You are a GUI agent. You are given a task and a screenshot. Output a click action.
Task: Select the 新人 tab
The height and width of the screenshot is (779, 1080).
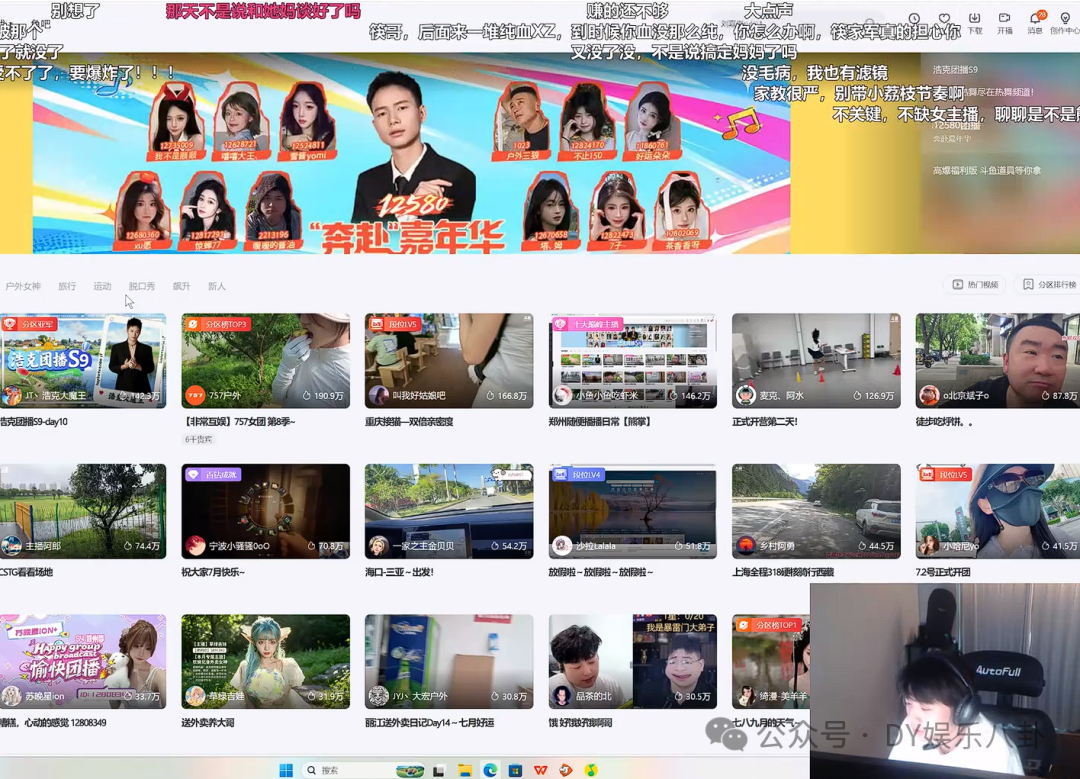(x=216, y=286)
